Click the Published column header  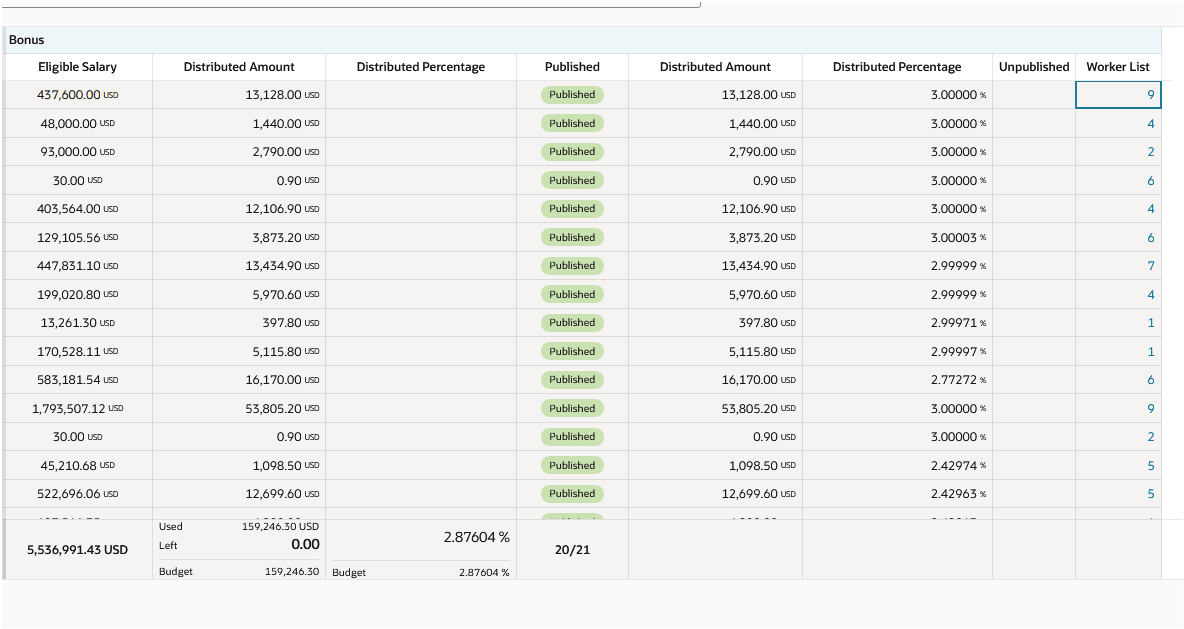[572, 66]
